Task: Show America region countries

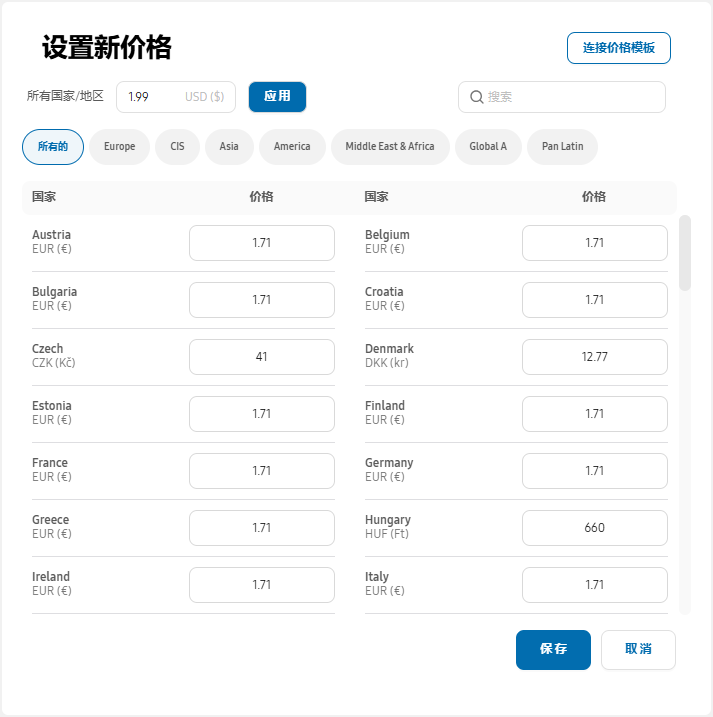Action: (292, 147)
